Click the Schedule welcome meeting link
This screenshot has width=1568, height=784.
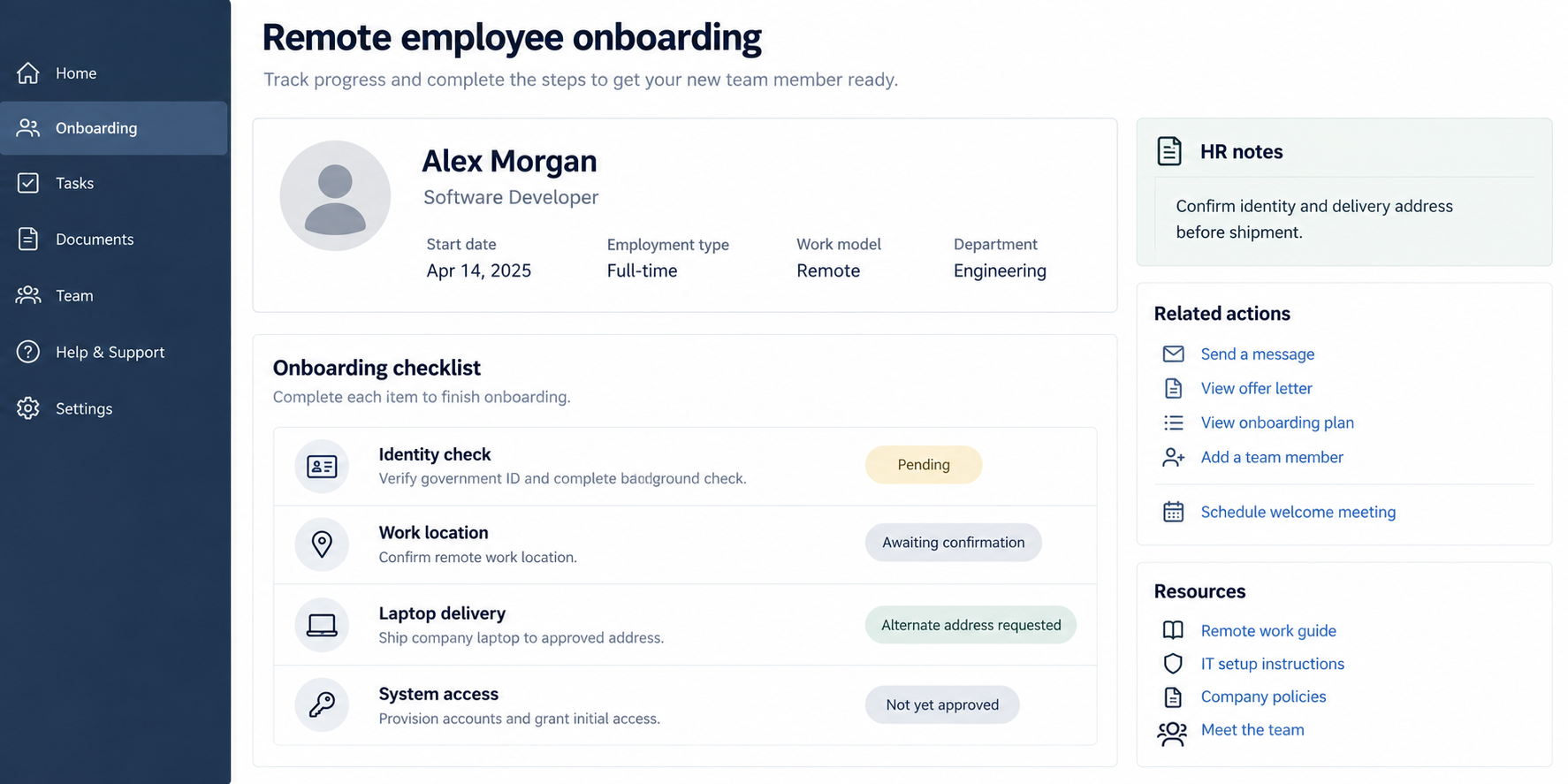(1298, 512)
